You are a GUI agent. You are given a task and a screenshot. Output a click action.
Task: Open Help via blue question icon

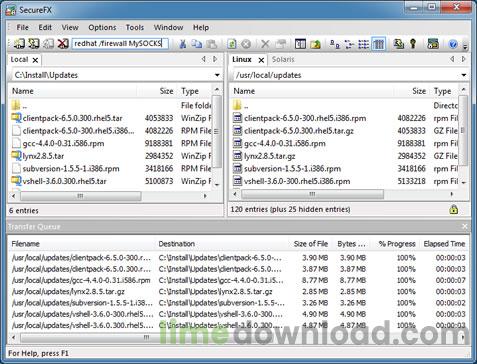pyautogui.click(x=452, y=44)
